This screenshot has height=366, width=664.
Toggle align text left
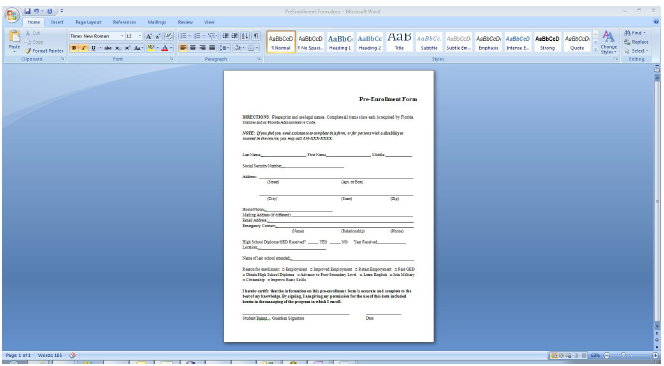point(183,48)
